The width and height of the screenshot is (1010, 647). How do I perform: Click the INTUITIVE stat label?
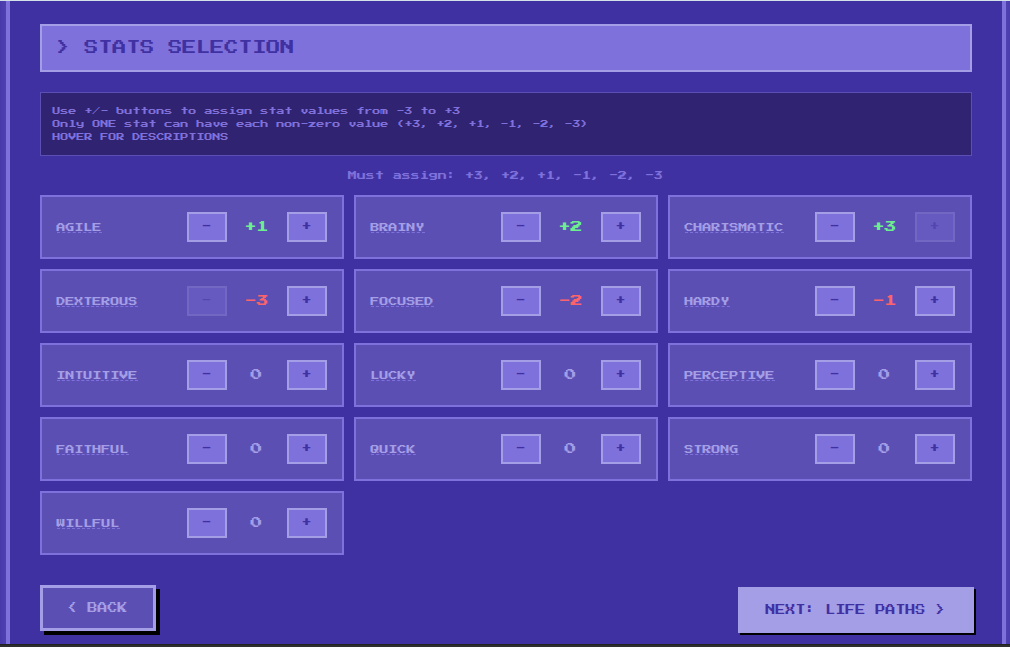click(97, 376)
